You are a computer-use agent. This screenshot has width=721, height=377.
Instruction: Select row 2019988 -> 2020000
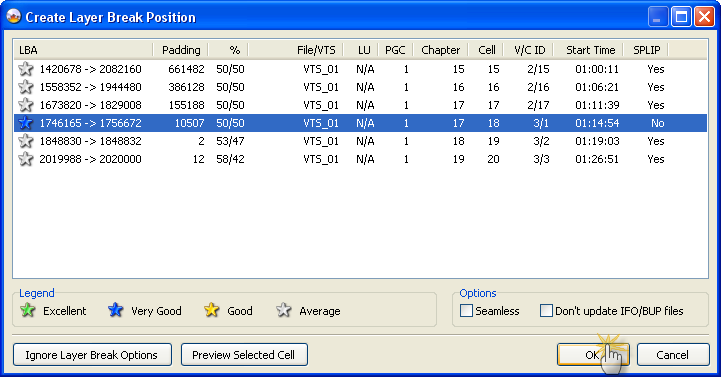[360, 159]
